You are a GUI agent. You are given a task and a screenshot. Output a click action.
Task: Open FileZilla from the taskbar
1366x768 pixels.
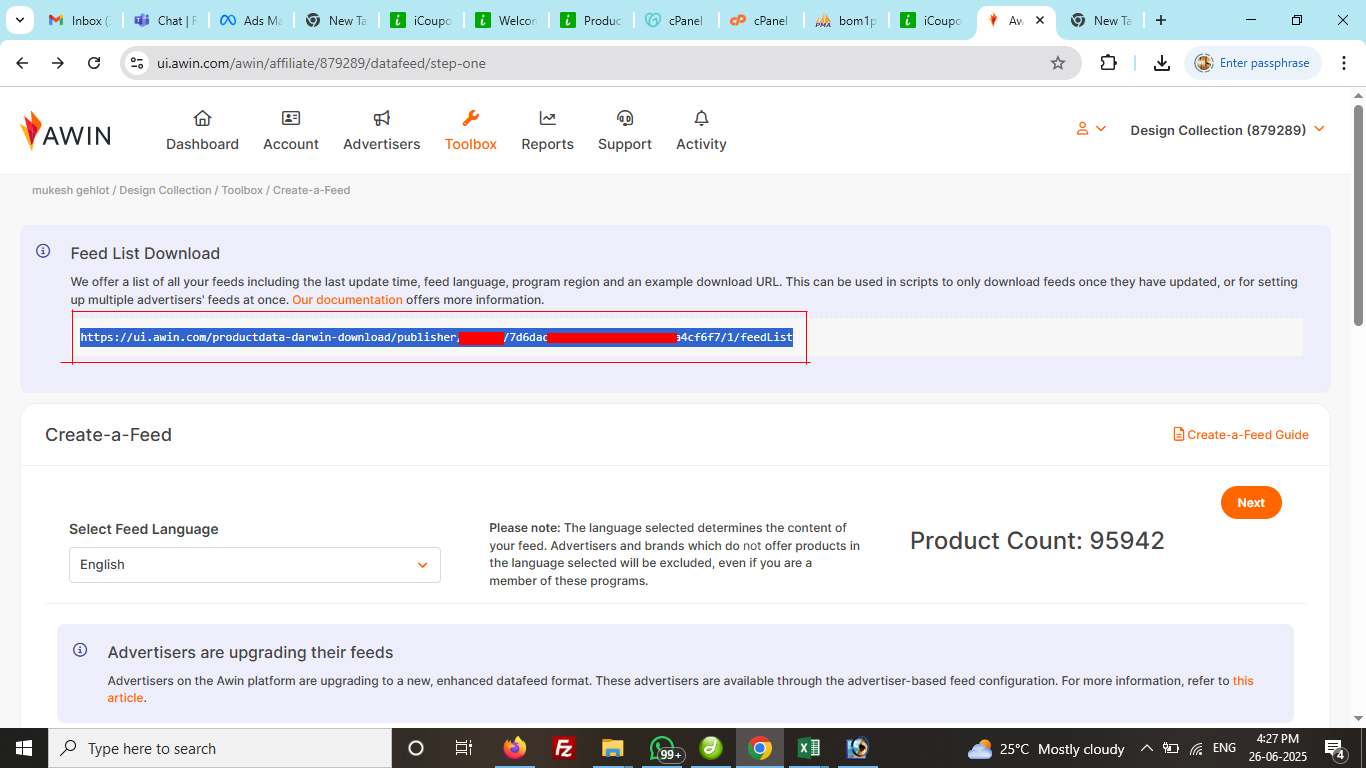click(x=564, y=748)
